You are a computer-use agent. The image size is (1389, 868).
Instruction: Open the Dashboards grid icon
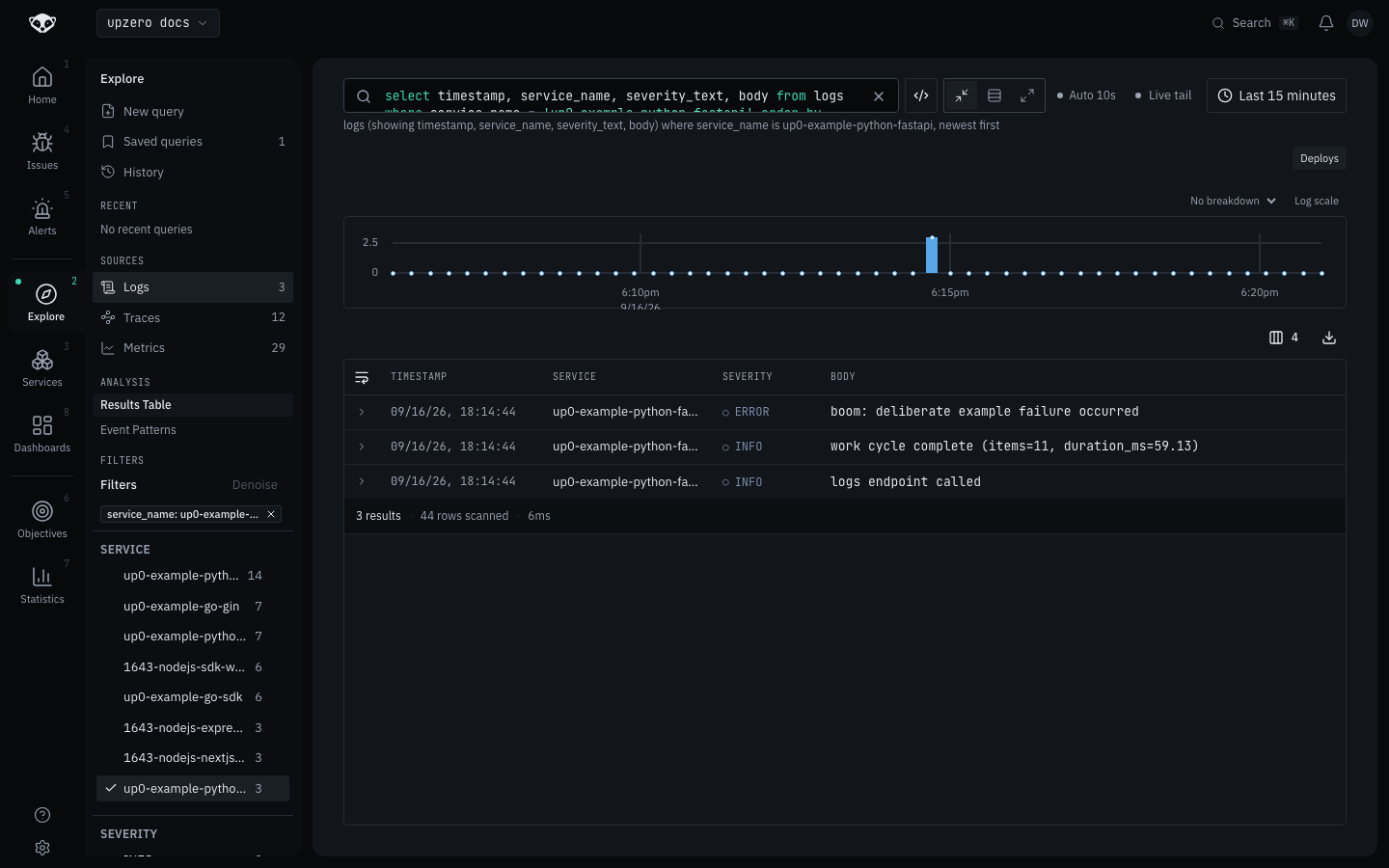(x=42, y=425)
